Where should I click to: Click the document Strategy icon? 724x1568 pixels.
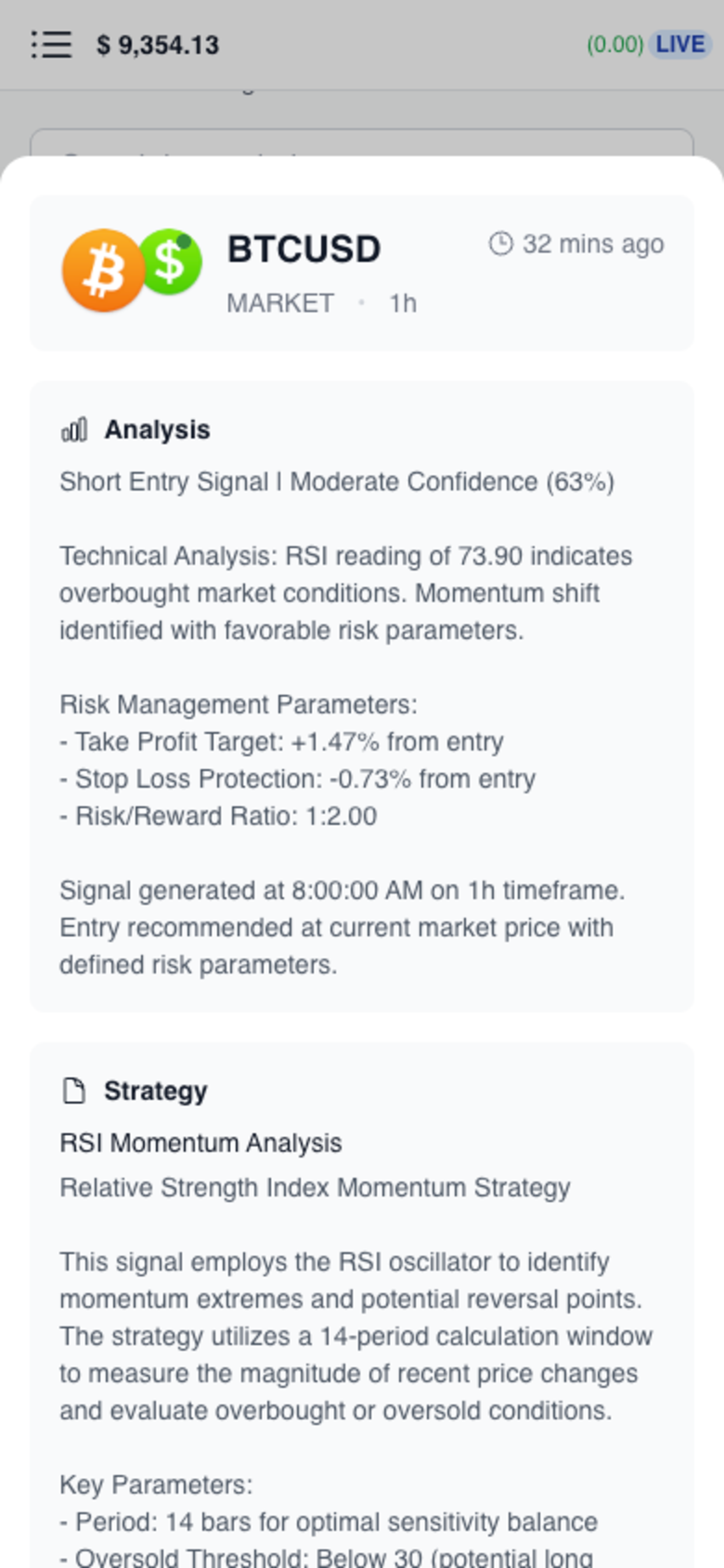[x=74, y=1090]
